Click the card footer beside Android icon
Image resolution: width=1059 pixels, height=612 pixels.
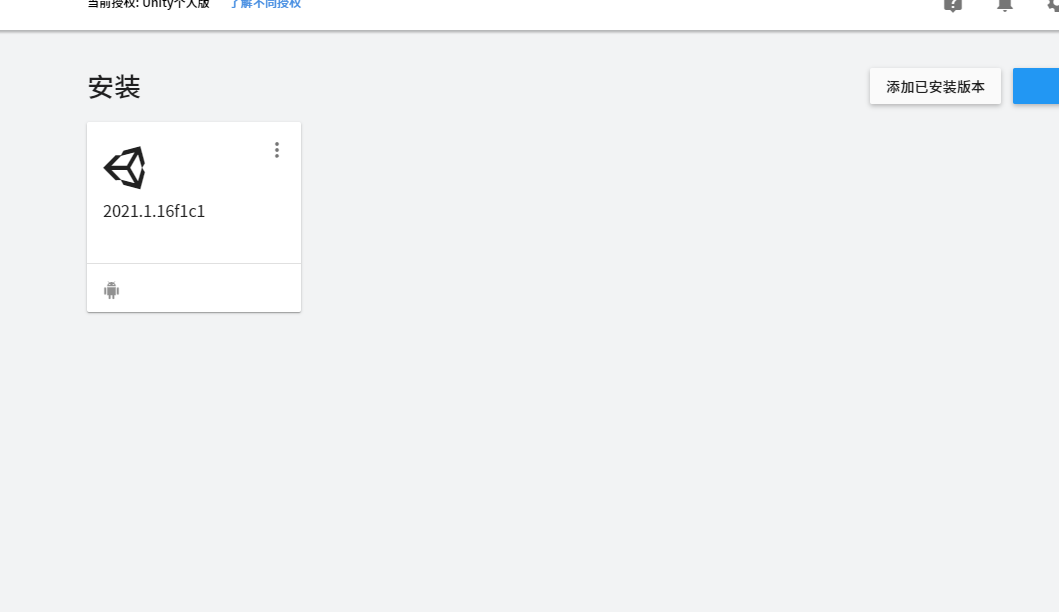pos(194,288)
